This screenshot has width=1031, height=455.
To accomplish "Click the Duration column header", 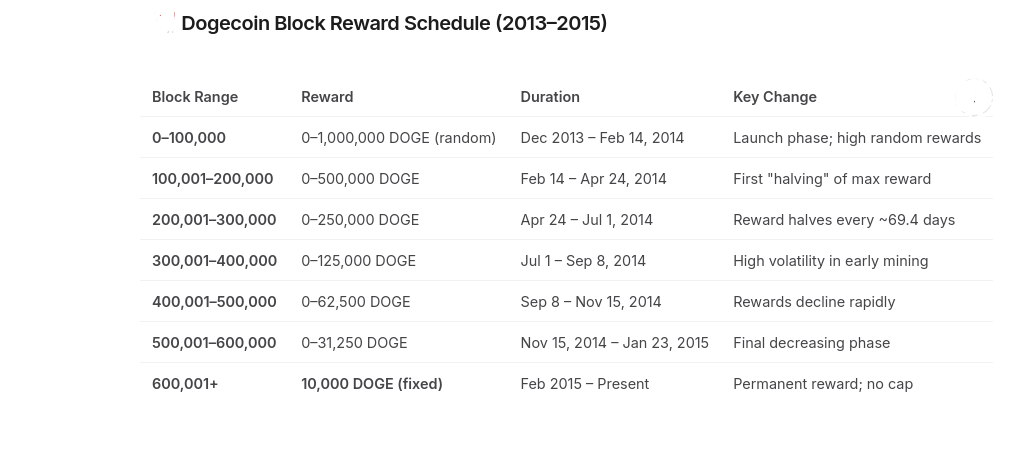I will coord(550,97).
